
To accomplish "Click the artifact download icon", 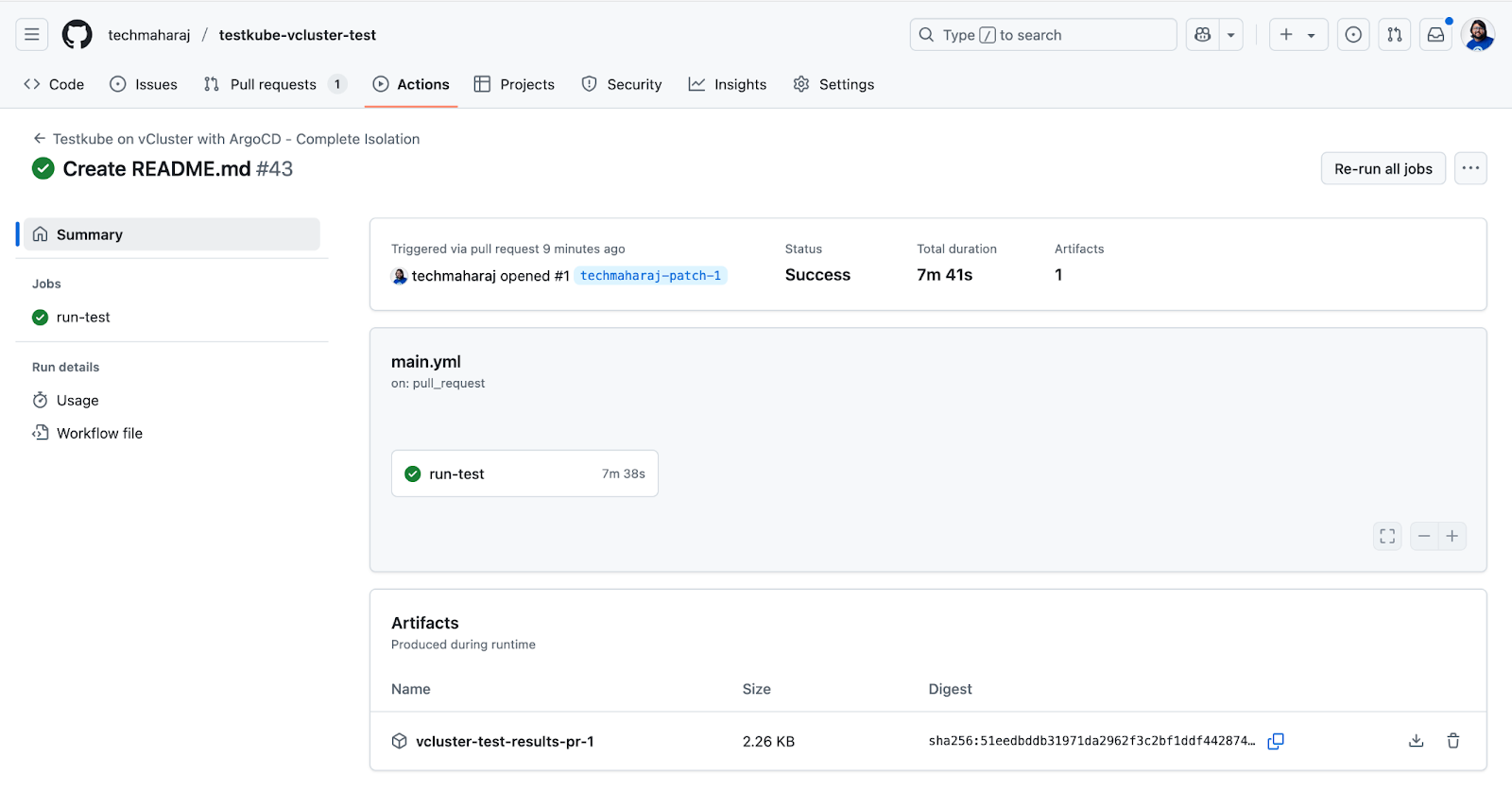I will click(1416, 741).
